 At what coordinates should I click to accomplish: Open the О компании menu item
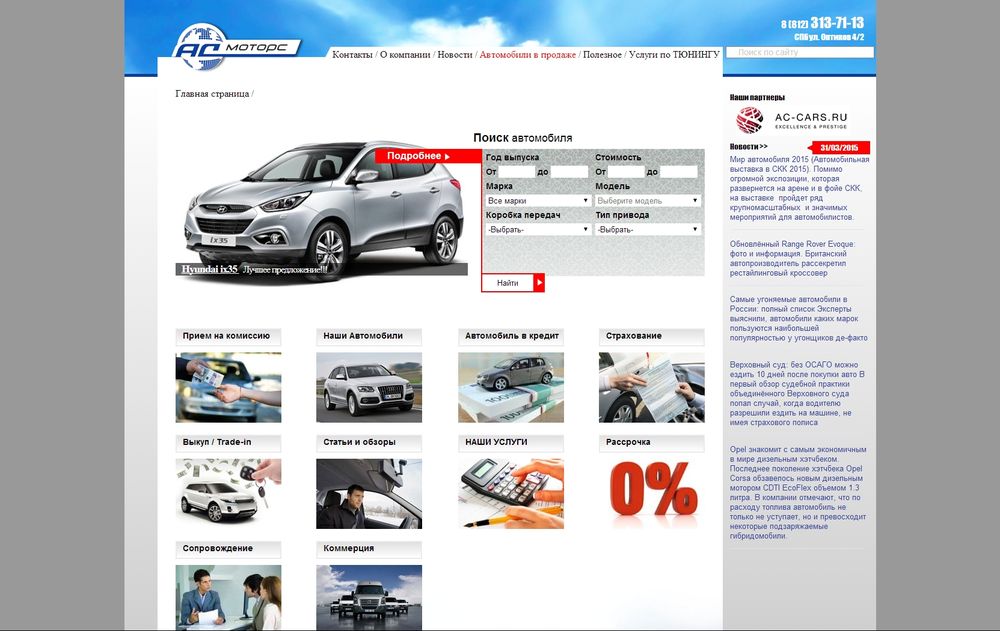click(405, 55)
